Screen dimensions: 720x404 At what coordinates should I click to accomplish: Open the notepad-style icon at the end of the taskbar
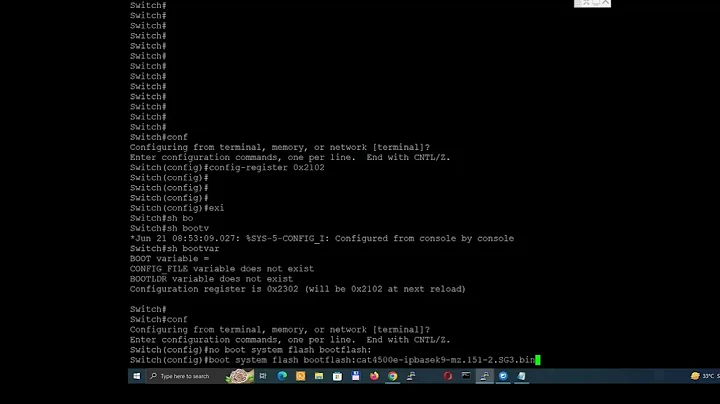pyautogui.click(x=522, y=376)
